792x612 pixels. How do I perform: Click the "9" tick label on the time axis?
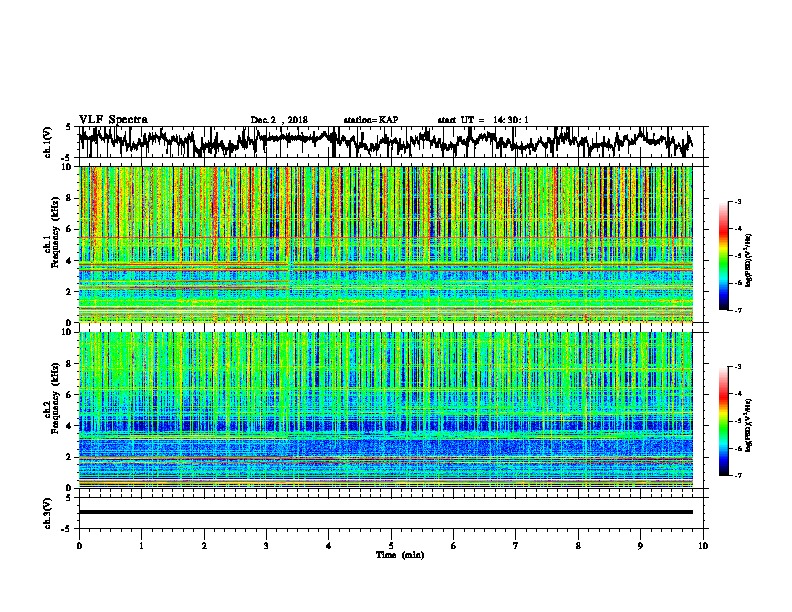pyautogui.click(x=640, y=546)
